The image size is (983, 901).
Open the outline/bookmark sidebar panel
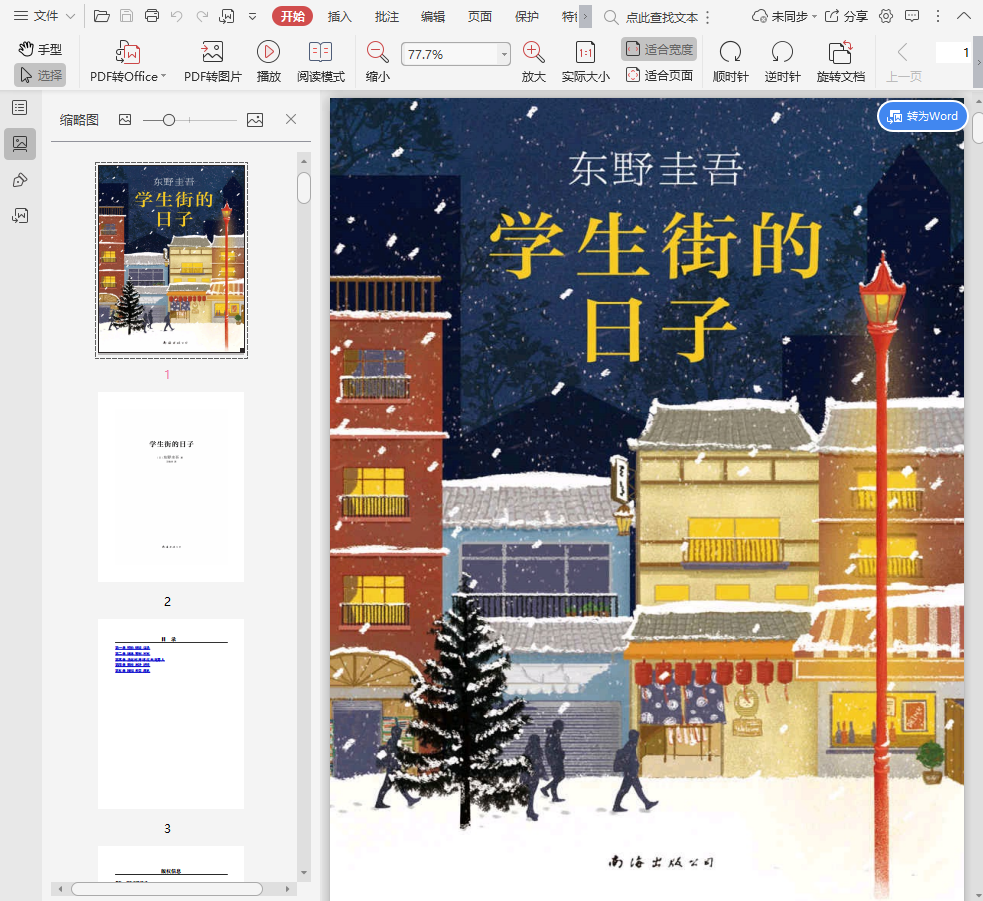[20, 108]
